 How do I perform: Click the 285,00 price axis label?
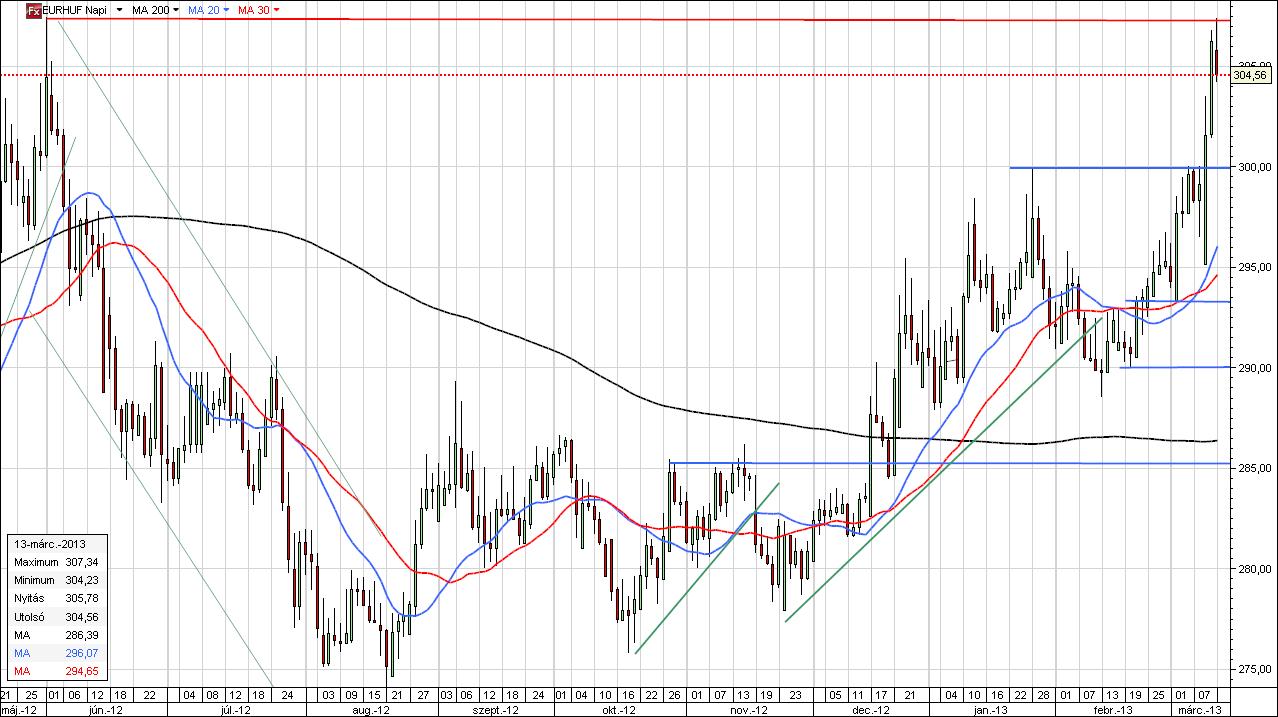(x=1254, y=469)
